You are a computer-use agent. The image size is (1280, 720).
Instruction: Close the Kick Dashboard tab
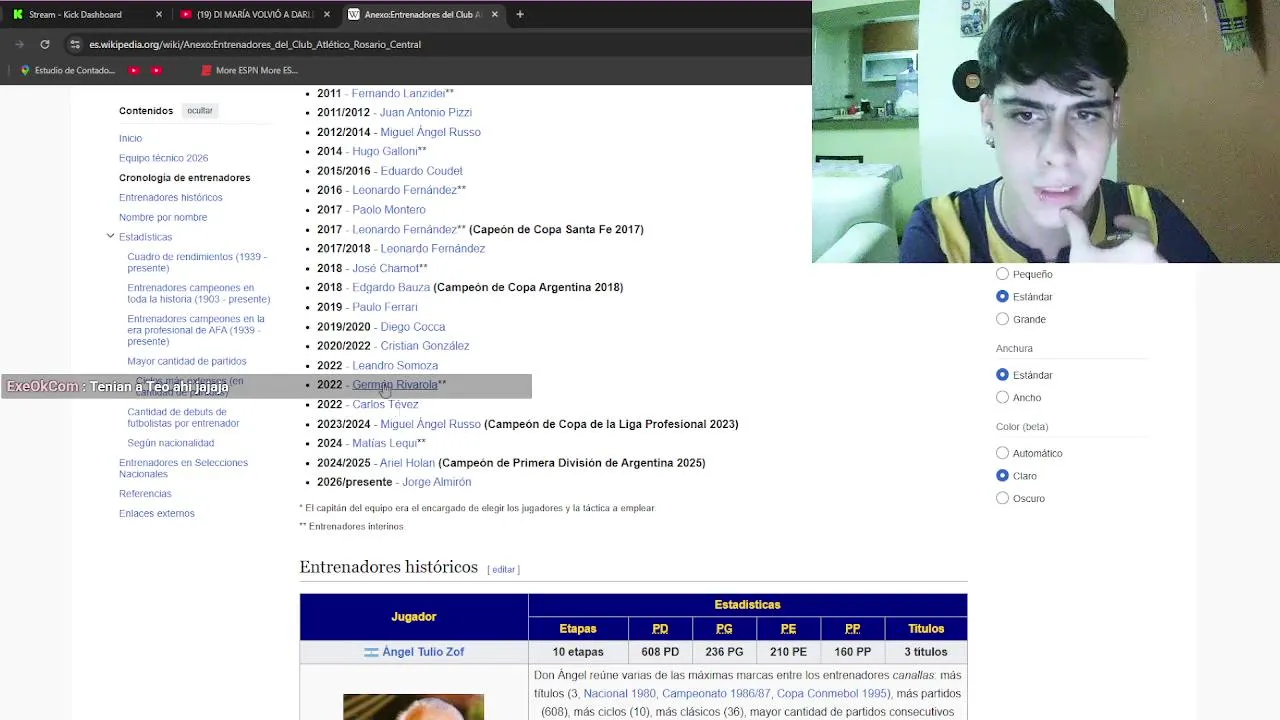coord(159,14)
